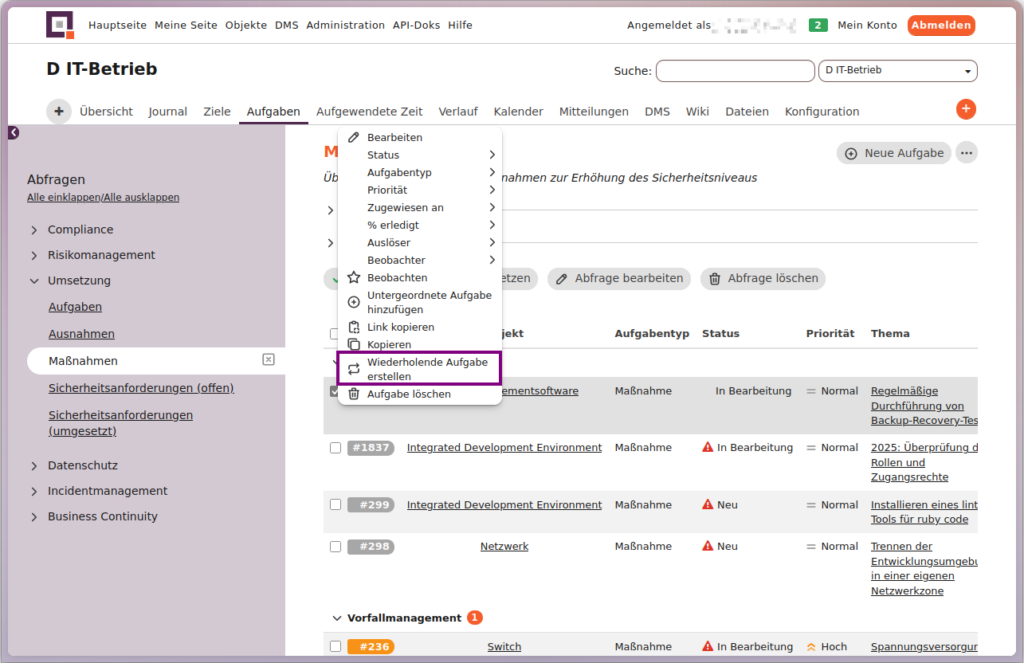Screen dimensions: 1024x663
Task: Click the gray plus button left of Übersicht
Action: pyautogui.click(x=59, y=112)
